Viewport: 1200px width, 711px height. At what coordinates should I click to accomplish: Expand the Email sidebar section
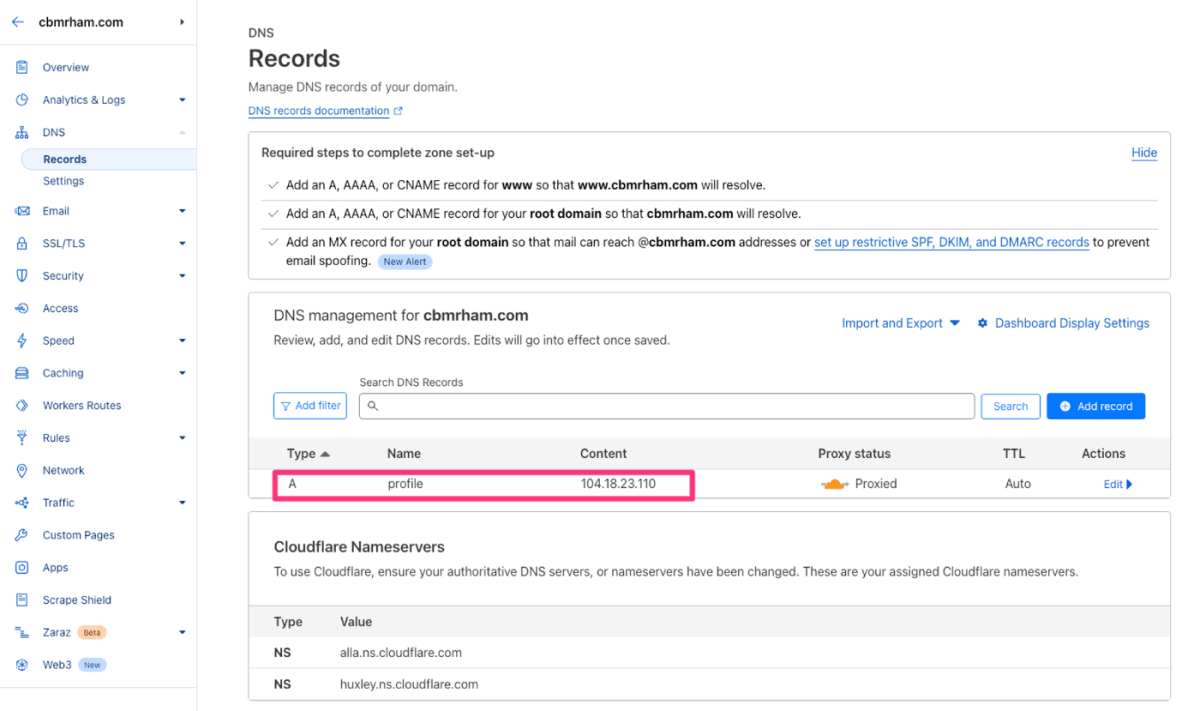click(182, 211)
